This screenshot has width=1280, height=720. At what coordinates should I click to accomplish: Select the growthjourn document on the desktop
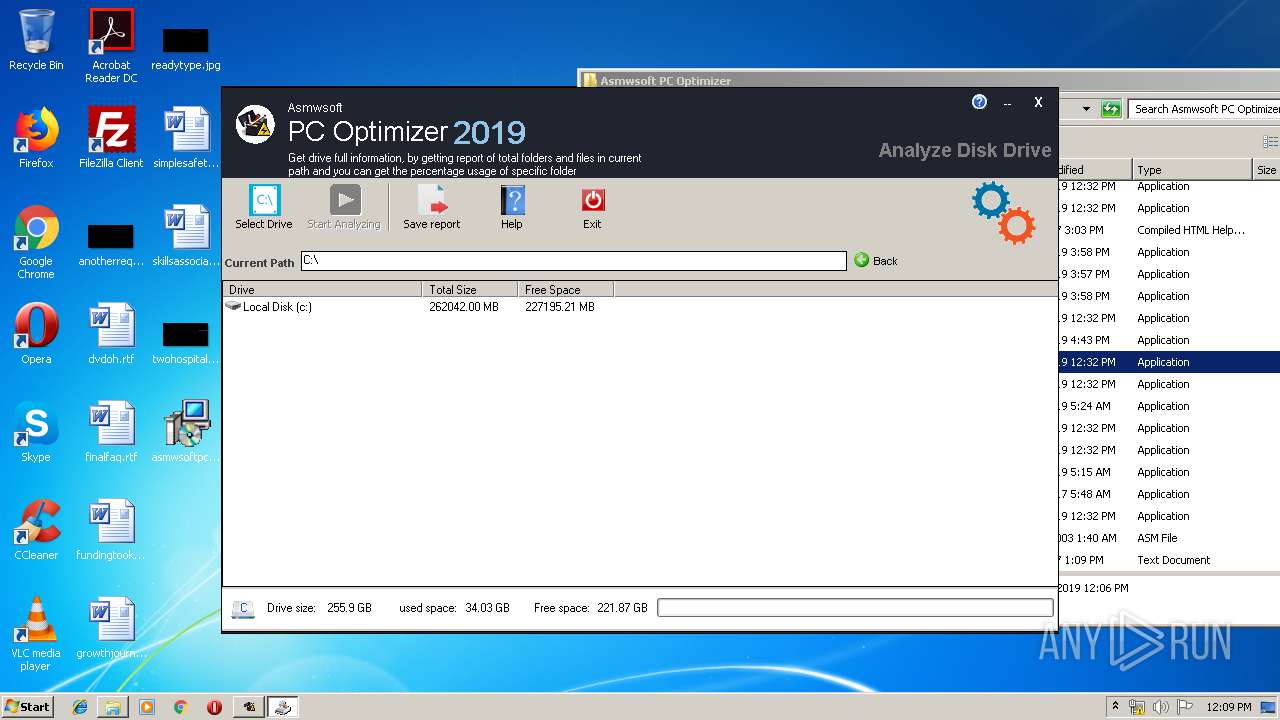(x=111, y=628)
